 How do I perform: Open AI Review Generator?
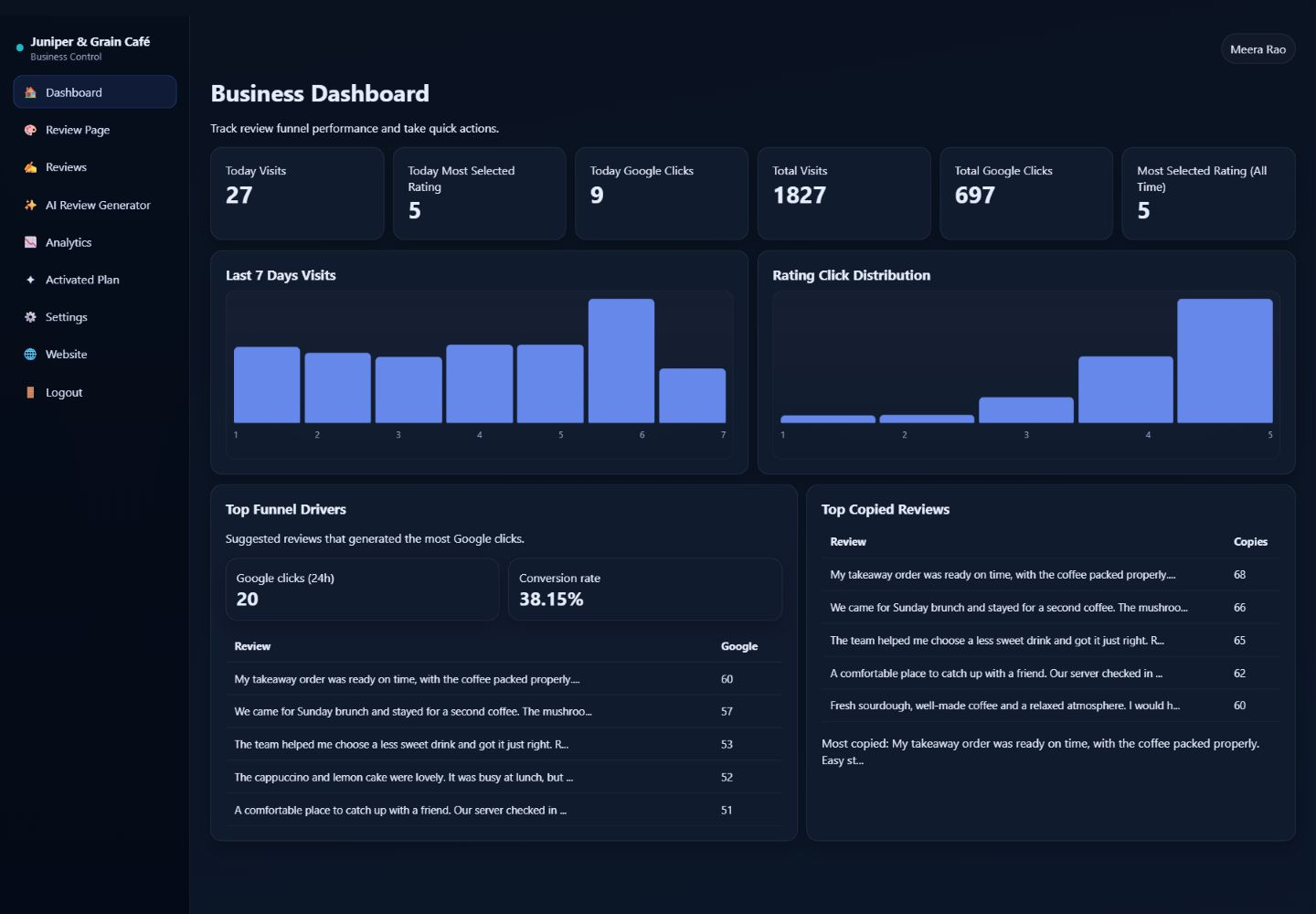95,205
